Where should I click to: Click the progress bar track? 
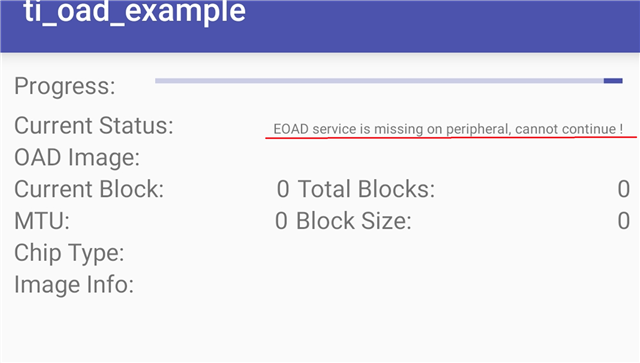pyautogui.click(x=389, y=81)
